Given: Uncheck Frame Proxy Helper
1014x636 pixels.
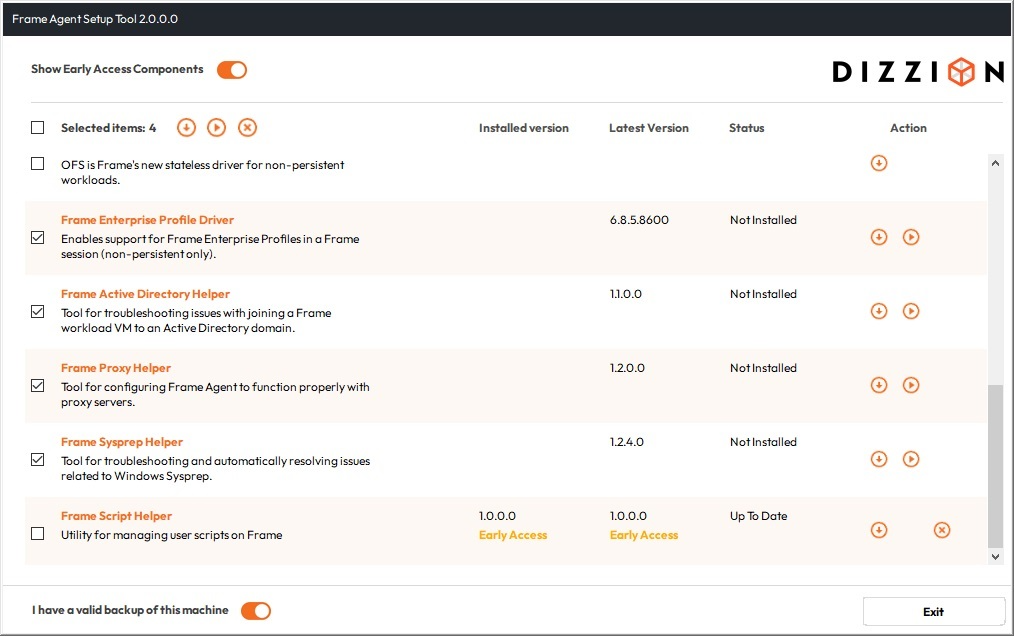Looking at the screenshot, I should pyautogui.click(x=37, y=385).
